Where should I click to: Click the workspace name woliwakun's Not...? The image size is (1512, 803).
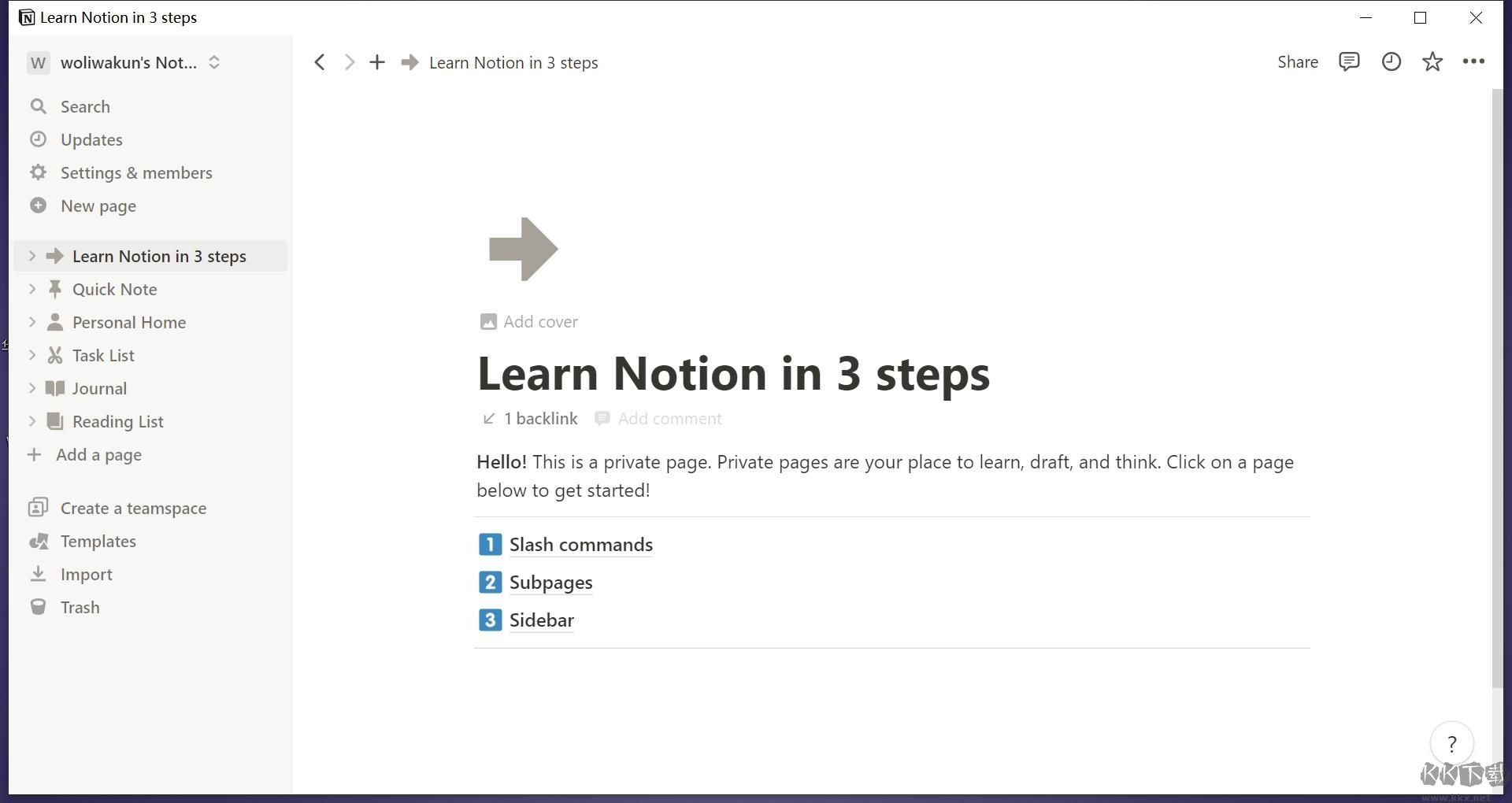click(x=128, y=62)
